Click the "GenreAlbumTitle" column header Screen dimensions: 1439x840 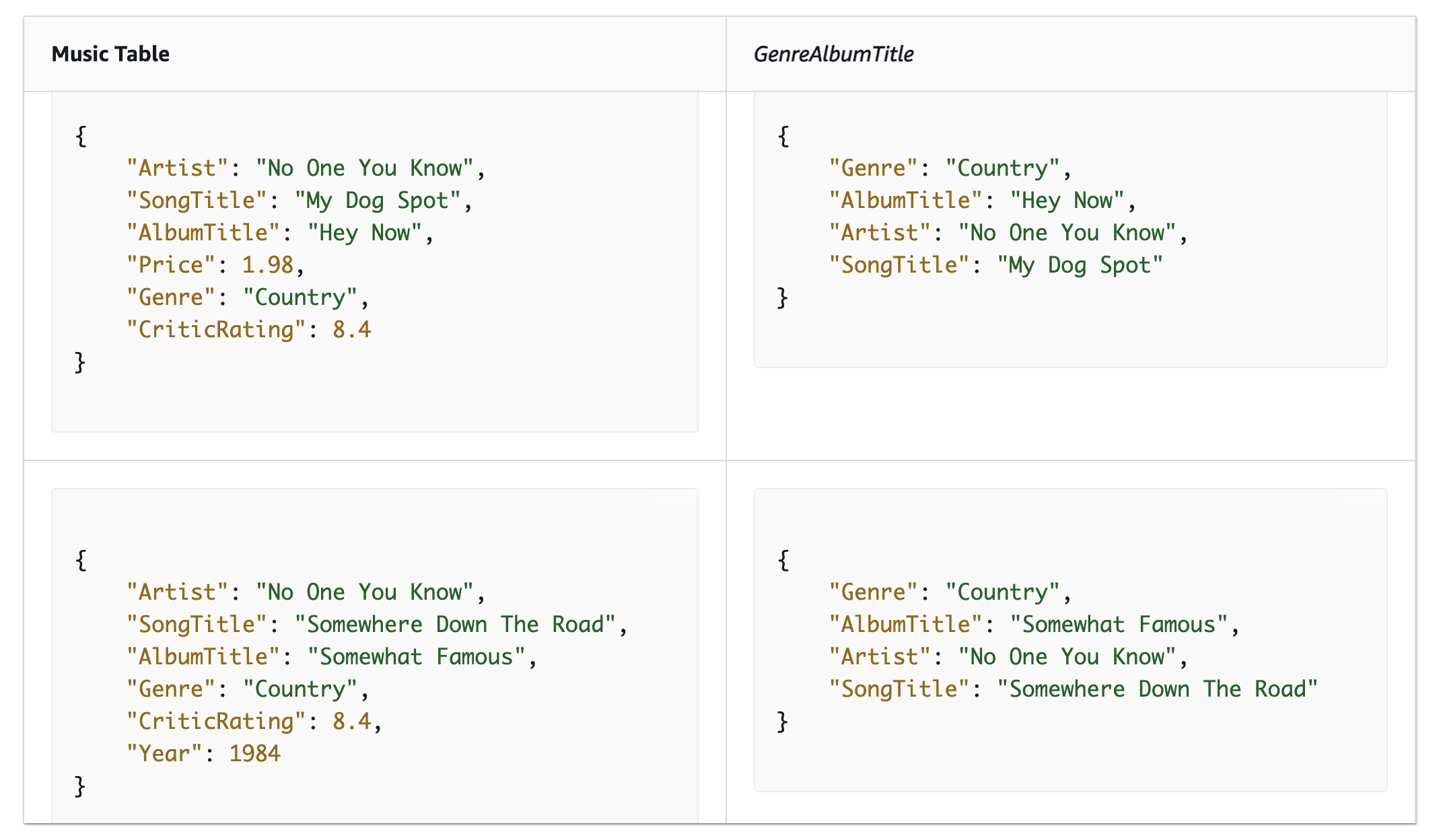(x=833, y=54)
